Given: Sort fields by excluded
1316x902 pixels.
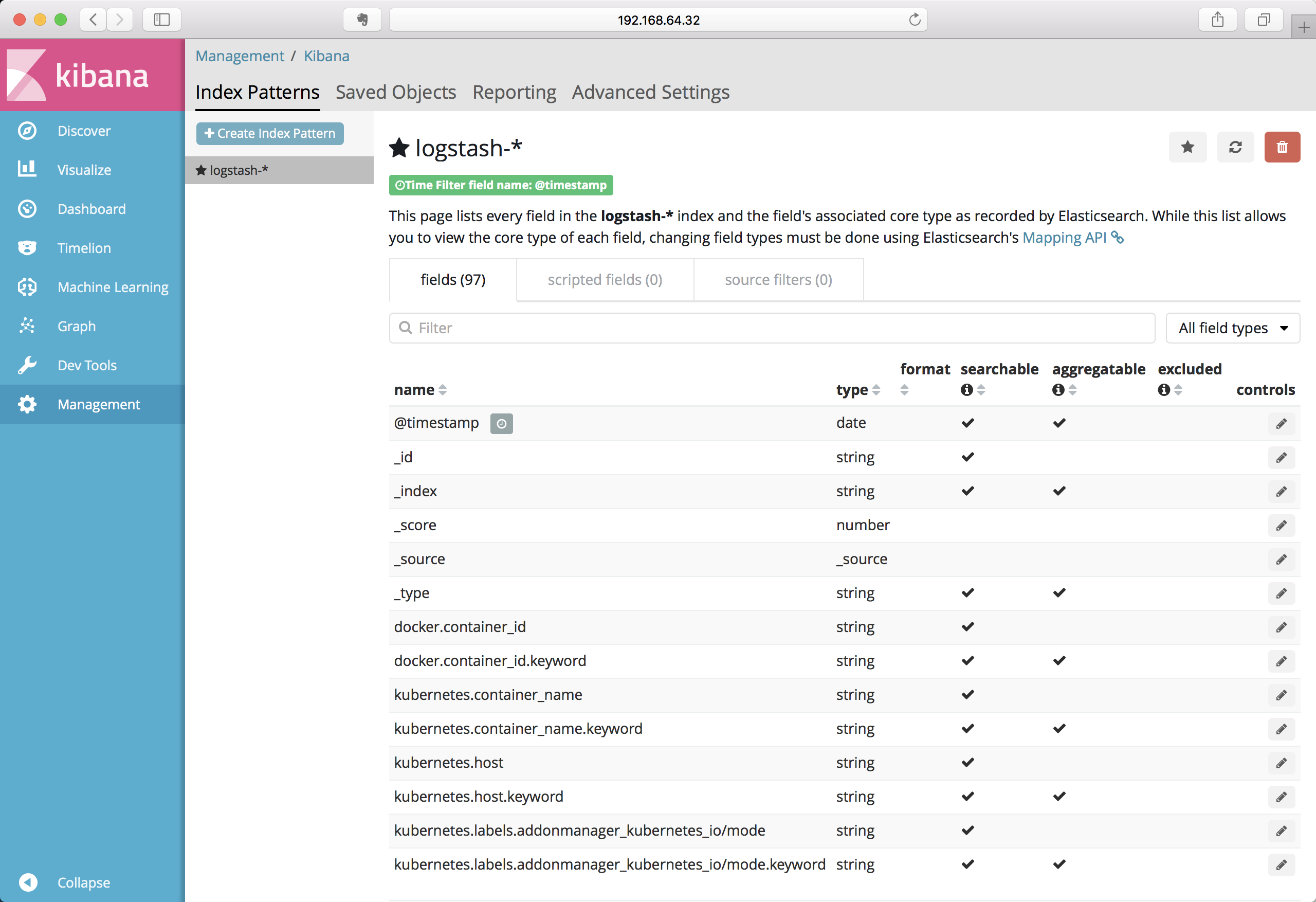Looking at the screenshot, I should point(1178,390).
